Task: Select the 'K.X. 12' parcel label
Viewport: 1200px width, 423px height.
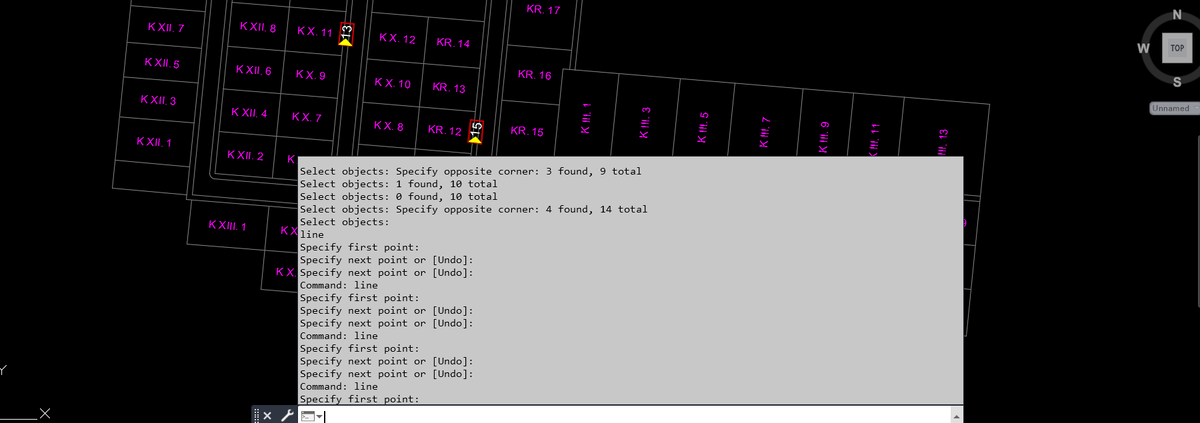Action: click(x=397, y=38)
